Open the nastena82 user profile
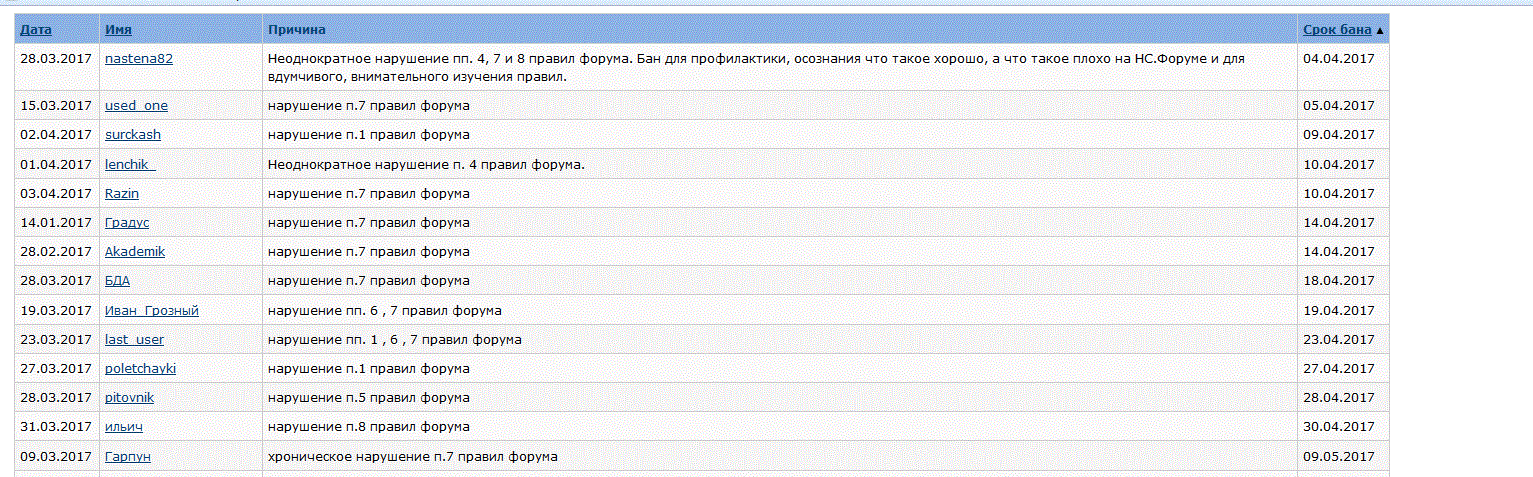The width and height of the screenshot is (1533, 477). tap(139, 58)
